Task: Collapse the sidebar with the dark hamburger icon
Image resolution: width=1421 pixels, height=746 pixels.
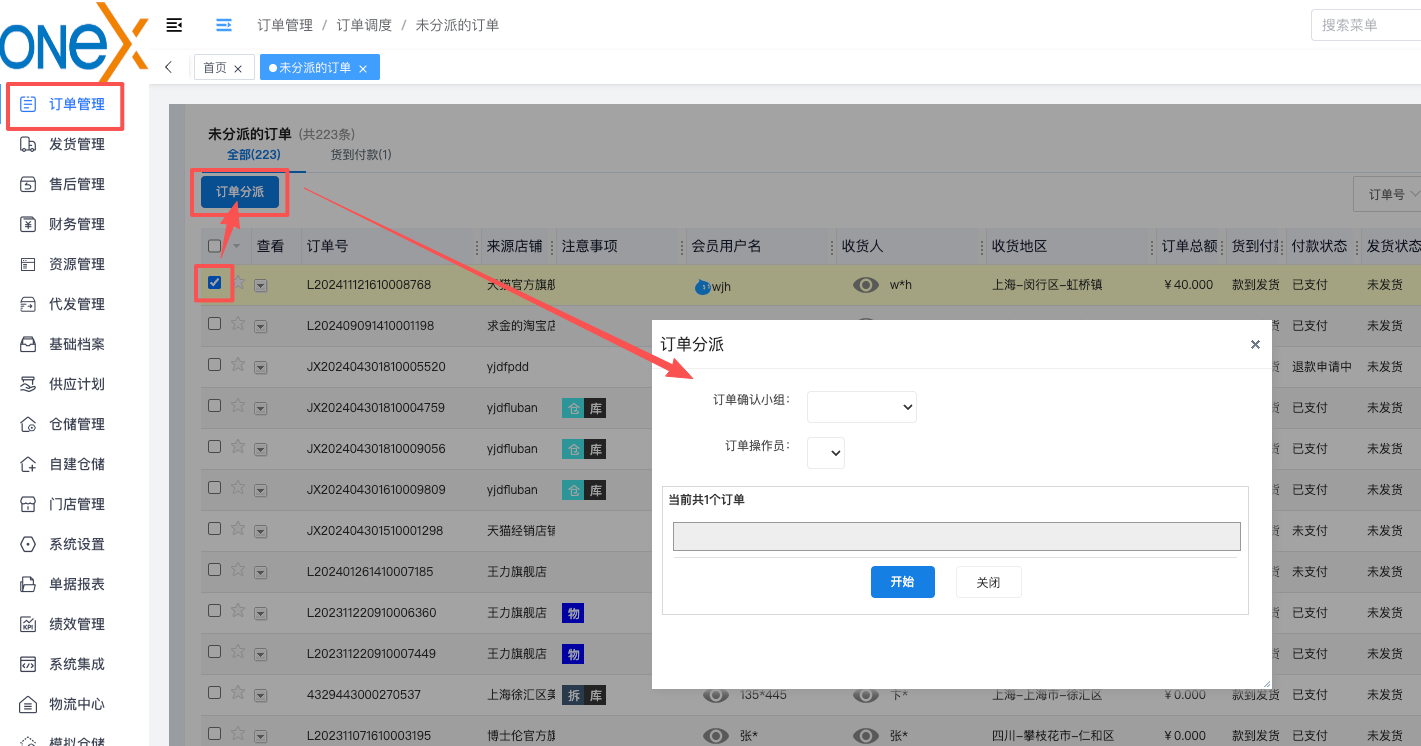Action: (175, 25)
